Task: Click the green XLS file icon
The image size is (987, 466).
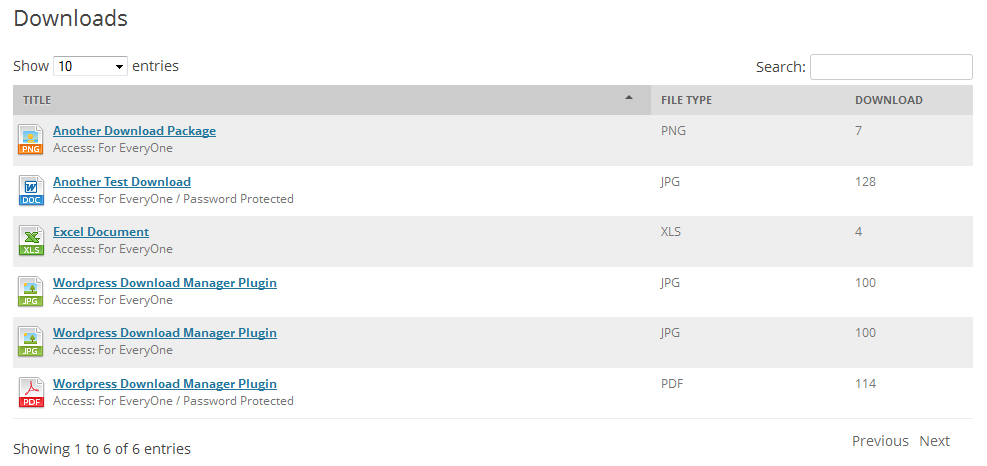Action: (31, 241)
